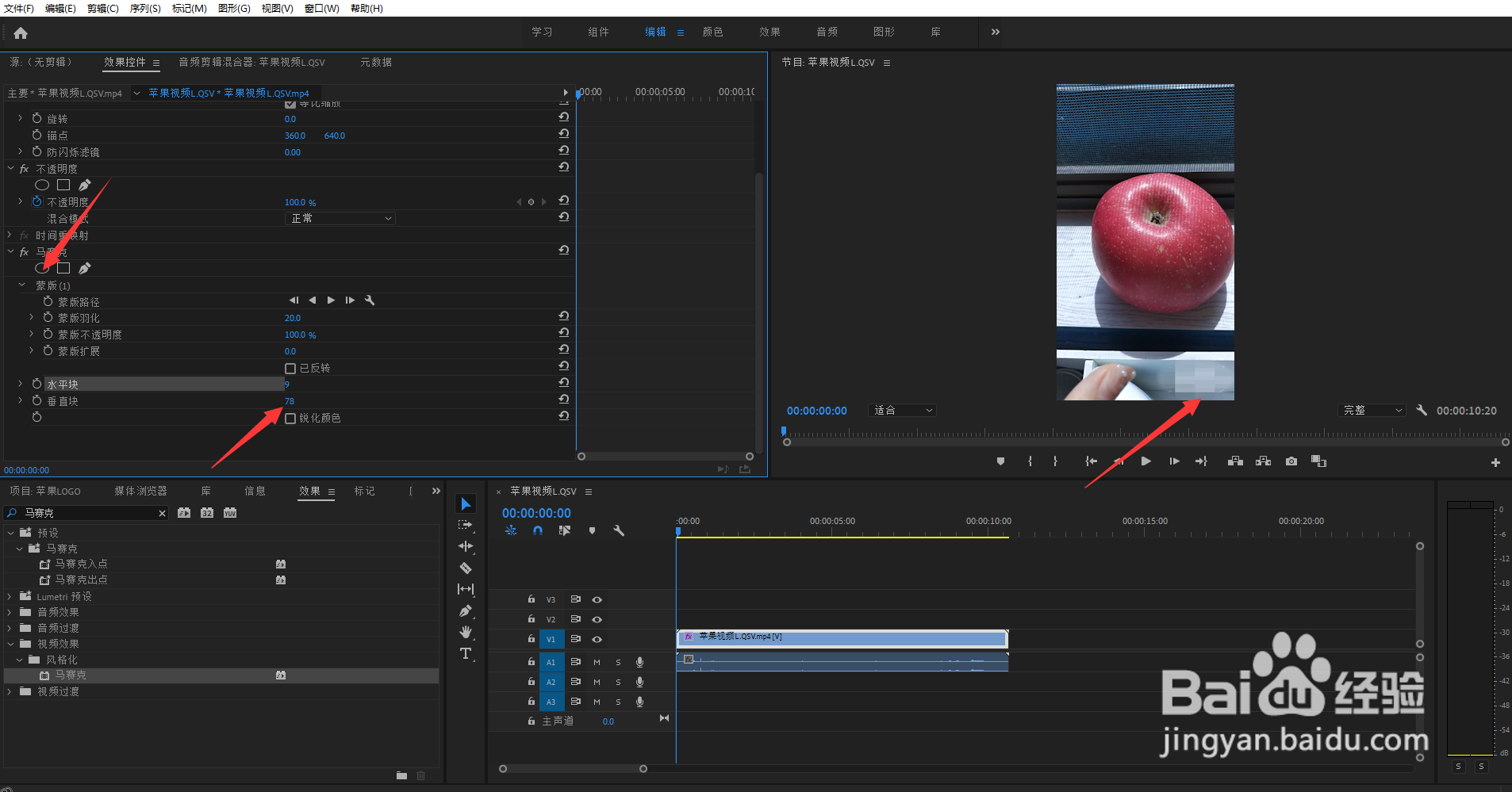Click the 蒙版羽化 value 20.0
The height and width of the screenshot is (792, 1512).
[x=293, y=318]
